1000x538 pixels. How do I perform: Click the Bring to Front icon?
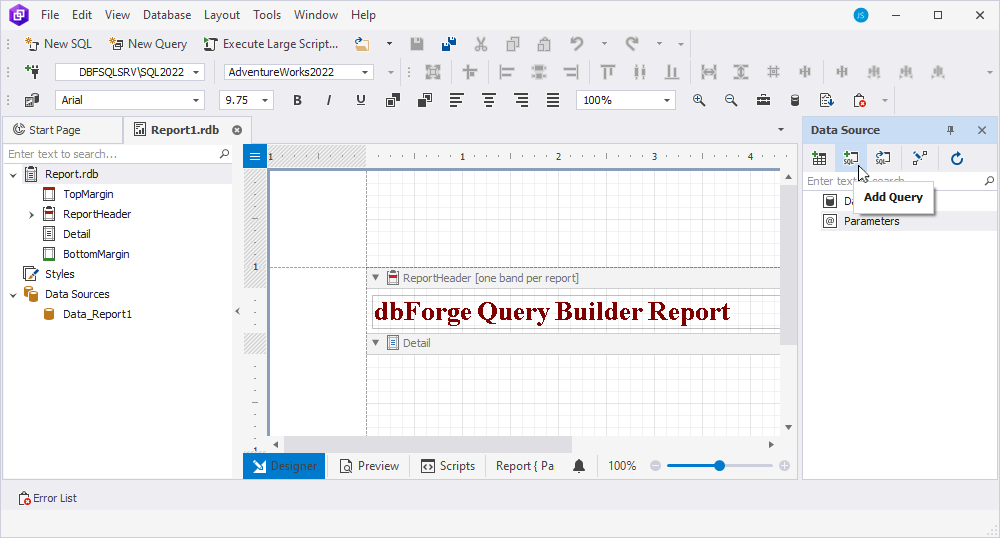tap(393, 100)
